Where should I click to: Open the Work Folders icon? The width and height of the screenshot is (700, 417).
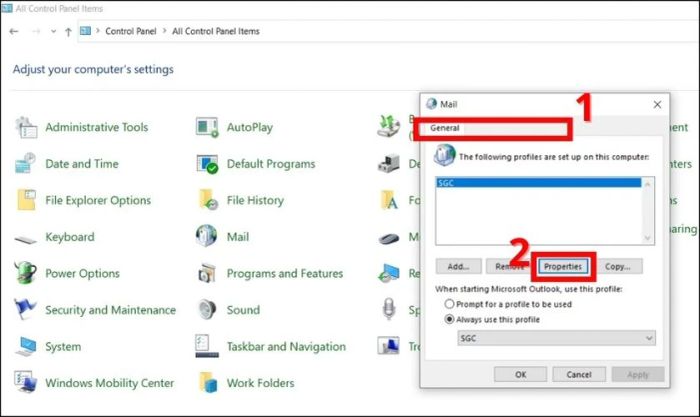[x=208, y=383]
